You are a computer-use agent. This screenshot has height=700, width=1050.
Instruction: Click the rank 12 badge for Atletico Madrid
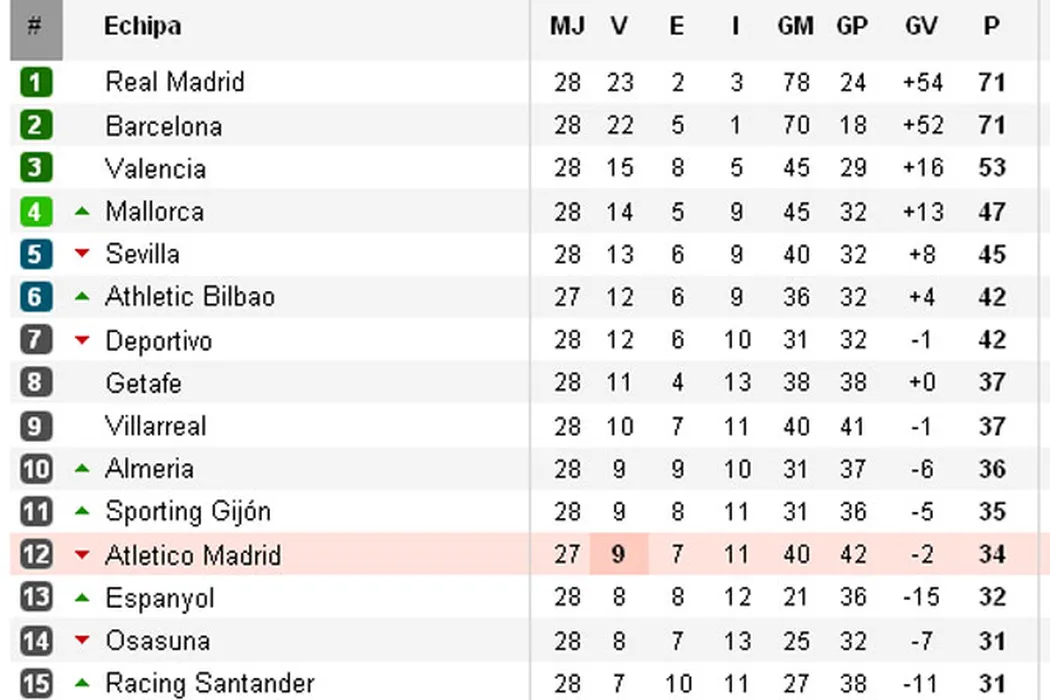point(35,555)
